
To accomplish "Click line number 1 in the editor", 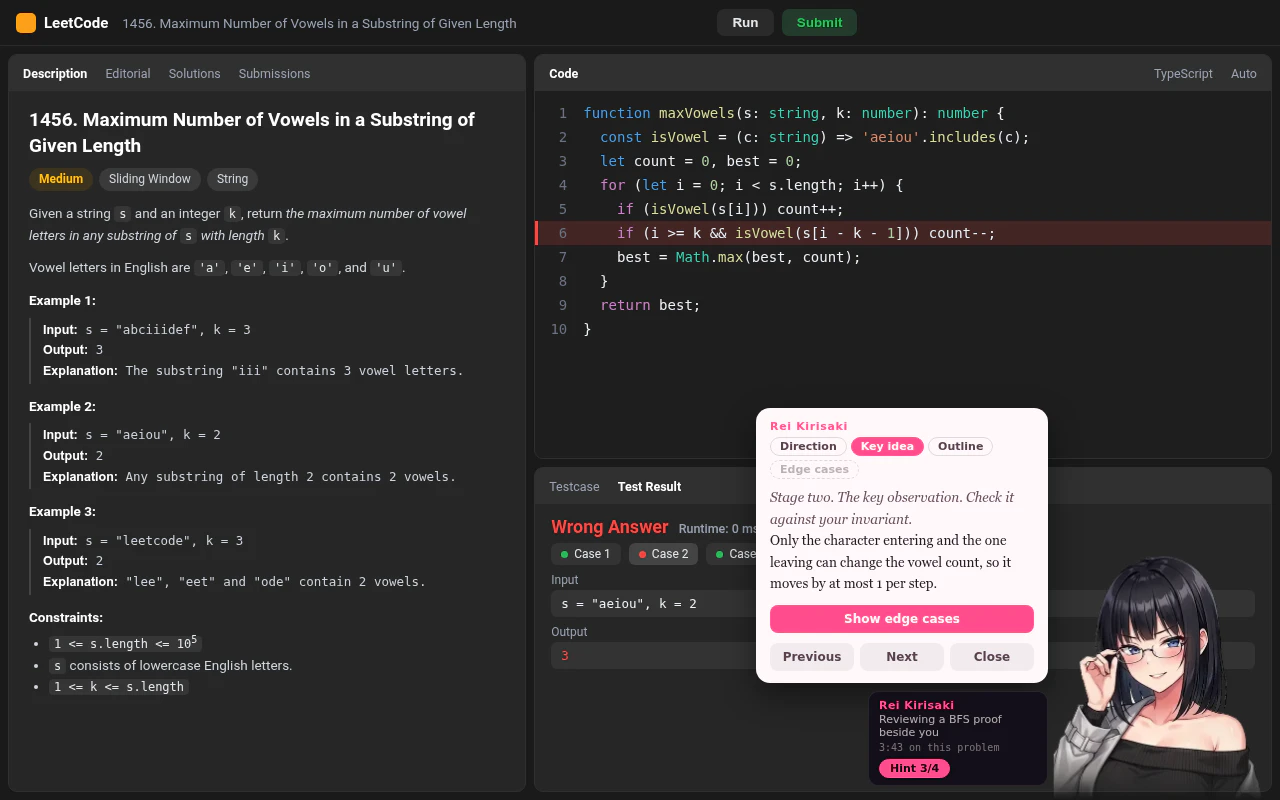I will coord(563,113).
